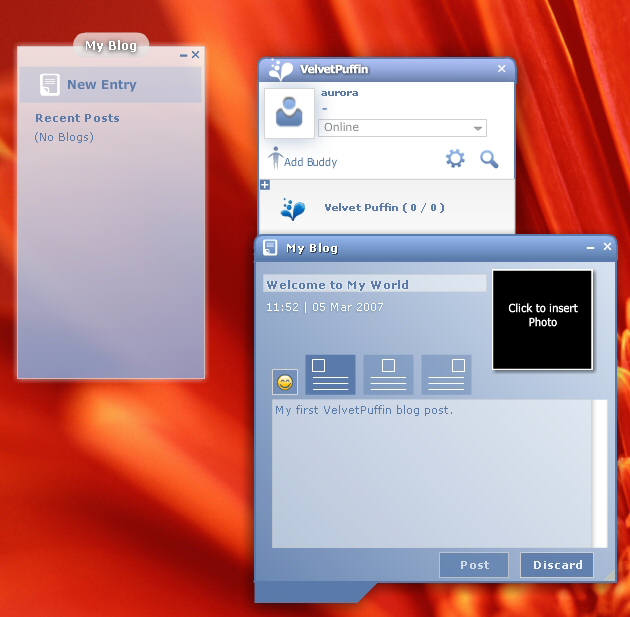Expand the Velvet Puffin ( 0 / 0 ) group

point(384,208)
